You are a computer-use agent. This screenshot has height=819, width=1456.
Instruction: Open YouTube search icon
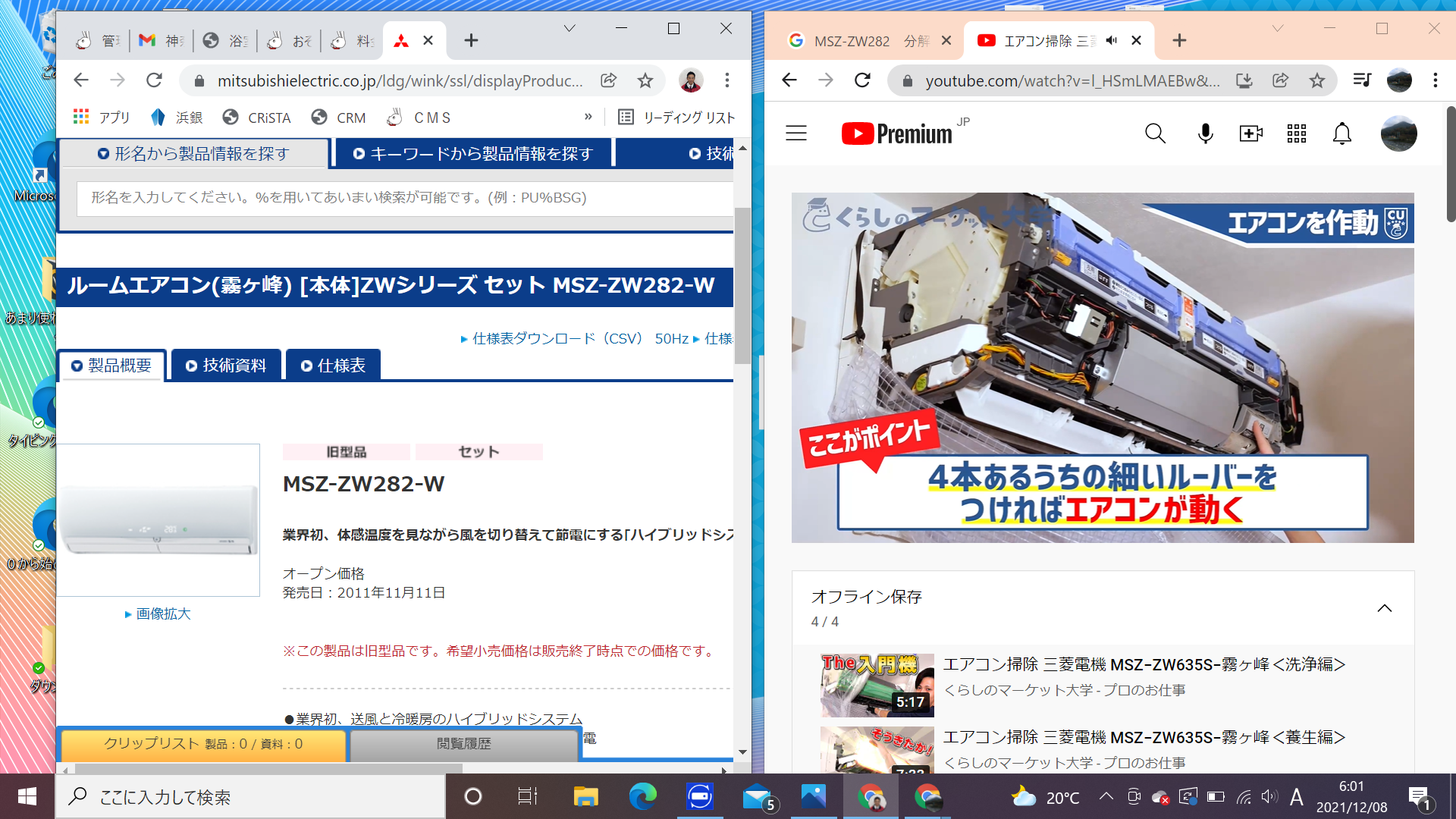[x=1155, y=133]
